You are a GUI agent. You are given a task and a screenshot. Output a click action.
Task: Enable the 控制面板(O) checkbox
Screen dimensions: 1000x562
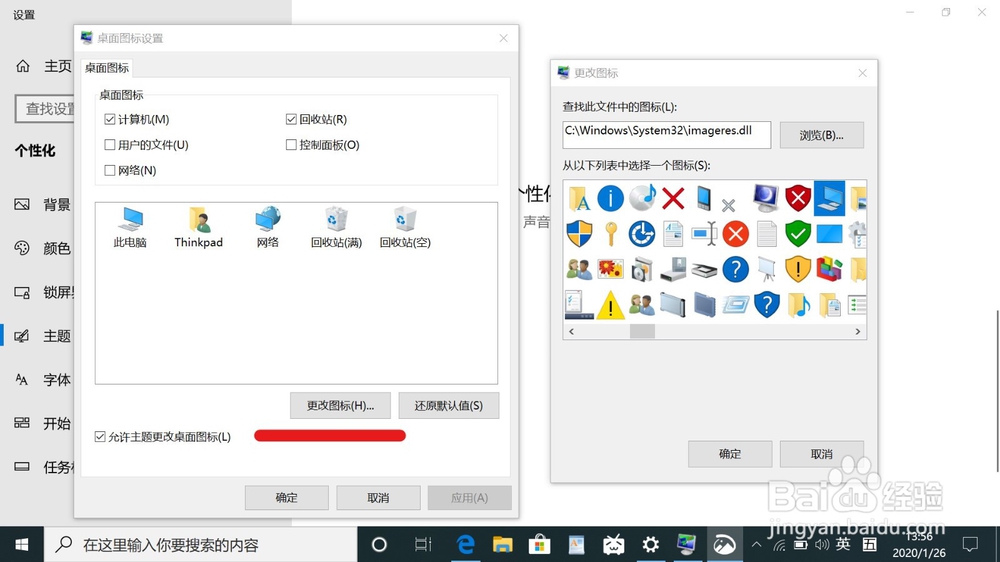pos(291,145)
